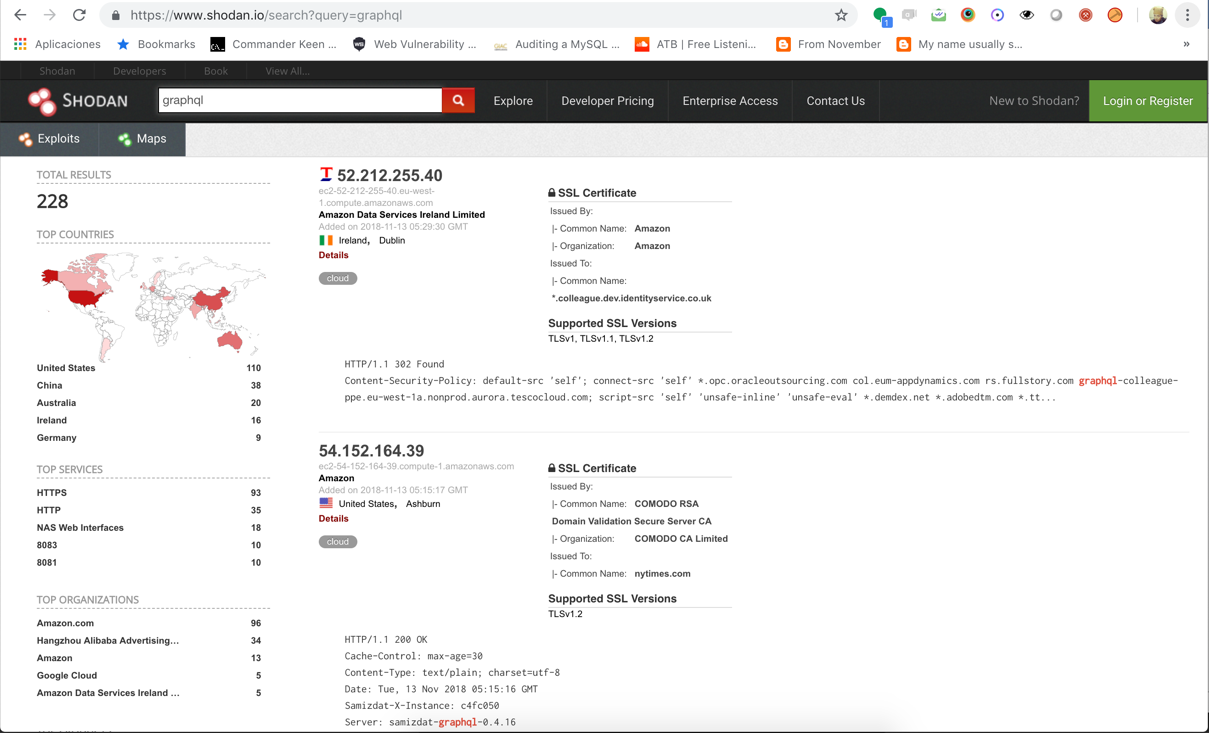Bookmark this page with the star icon
Image resolution: width=1209 pixels, height=733 pixels.
(841, 15)
